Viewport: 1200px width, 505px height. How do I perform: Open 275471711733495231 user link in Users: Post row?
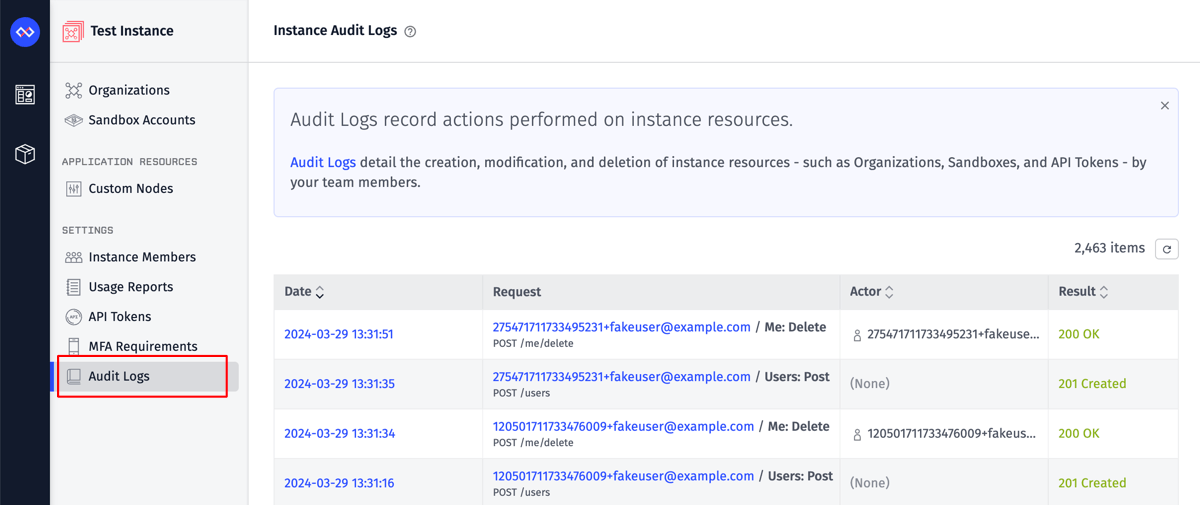point(622,377)
